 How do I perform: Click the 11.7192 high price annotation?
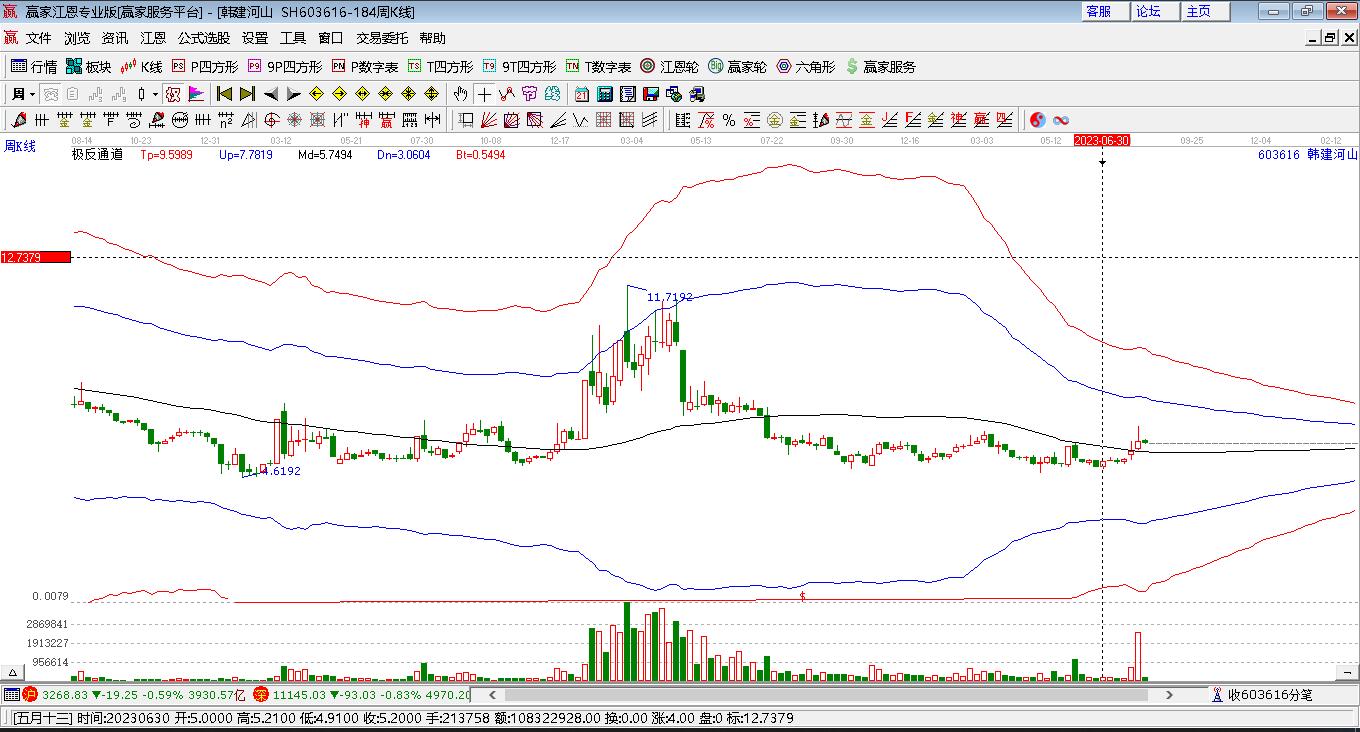click(669, 298)
